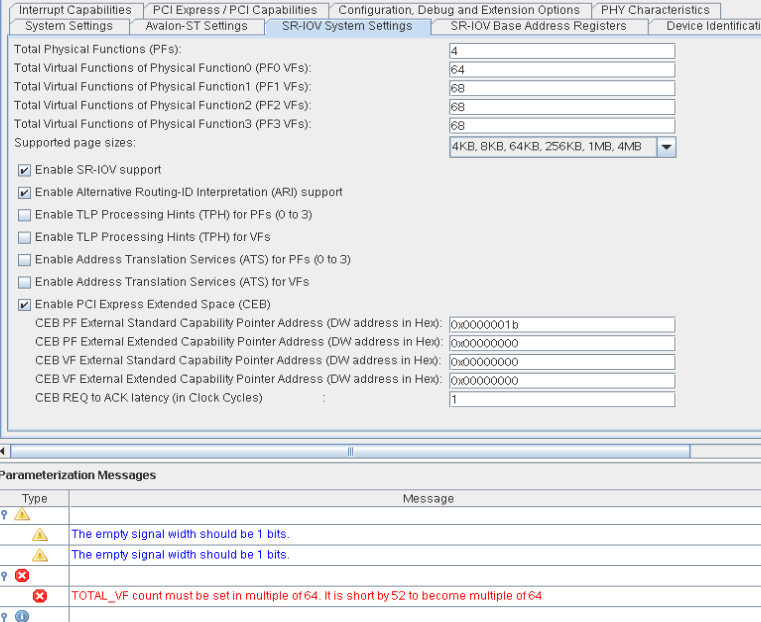Click the first empty signal width warning icon
The height and width of the screenshot is (622, 761).
pos(40,535)
